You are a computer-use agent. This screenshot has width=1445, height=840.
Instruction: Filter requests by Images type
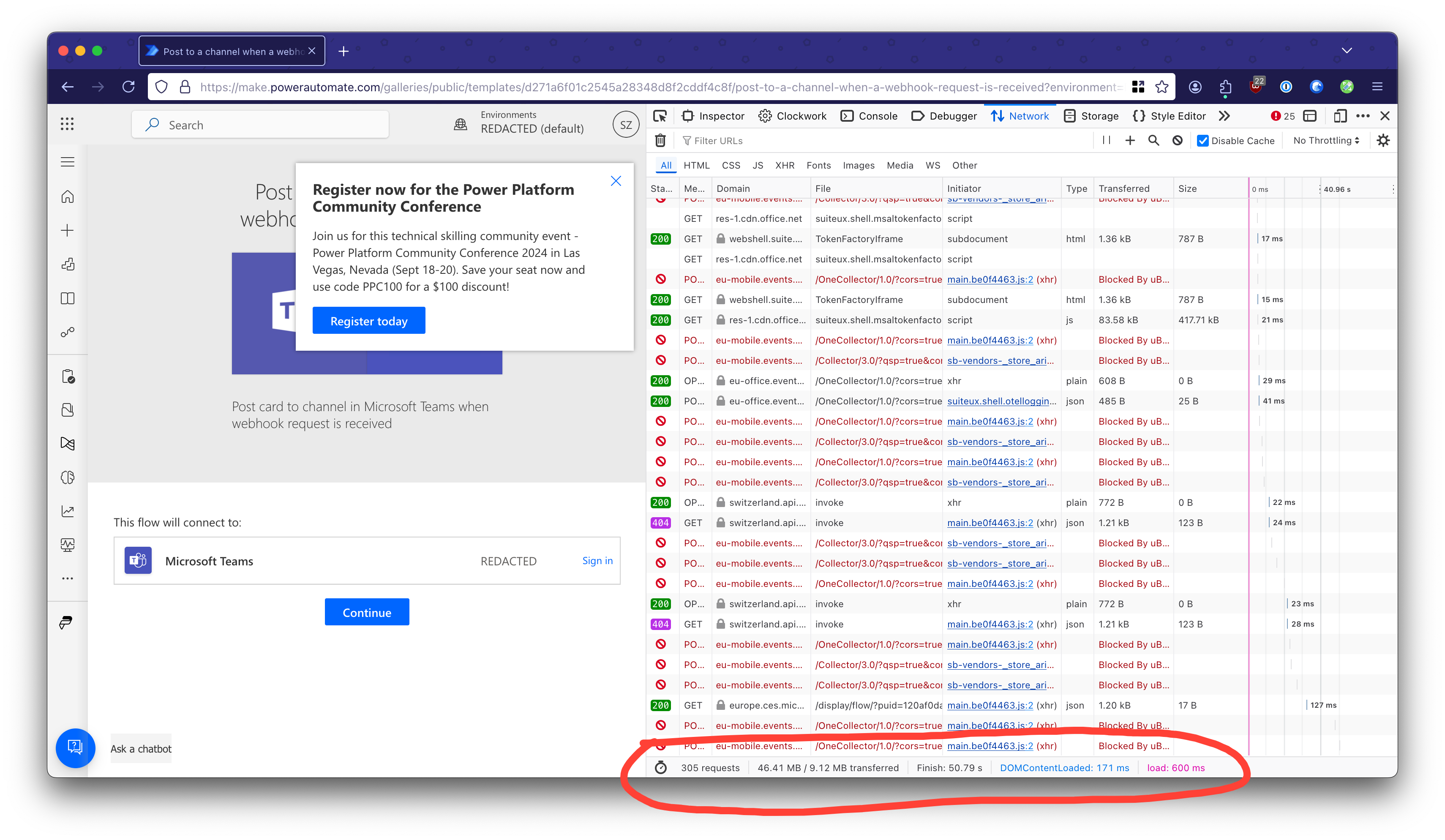(x=859, y=165)
